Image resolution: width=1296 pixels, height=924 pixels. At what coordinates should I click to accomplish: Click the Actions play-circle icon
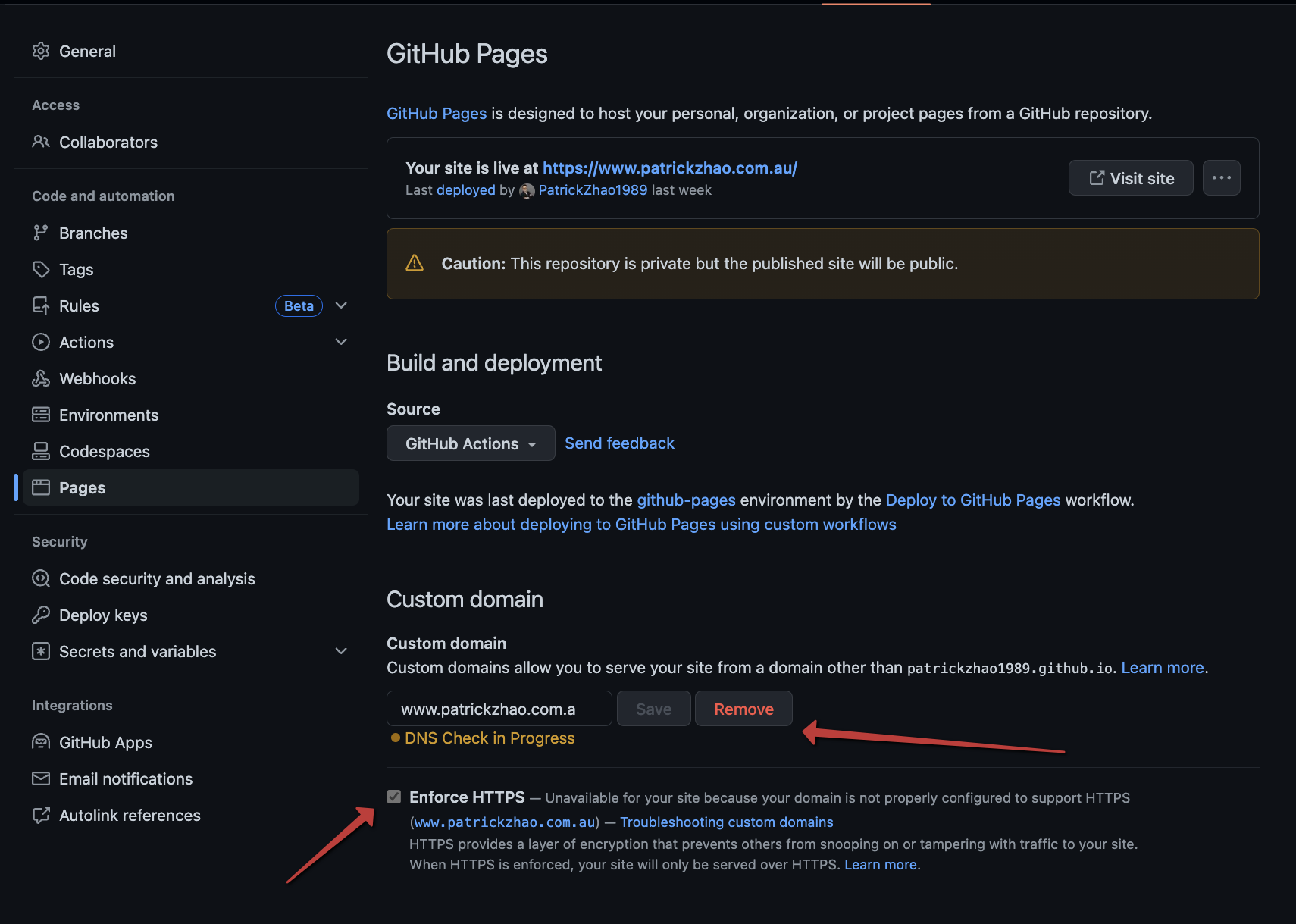pyautogui.click(x=41, y=342)
